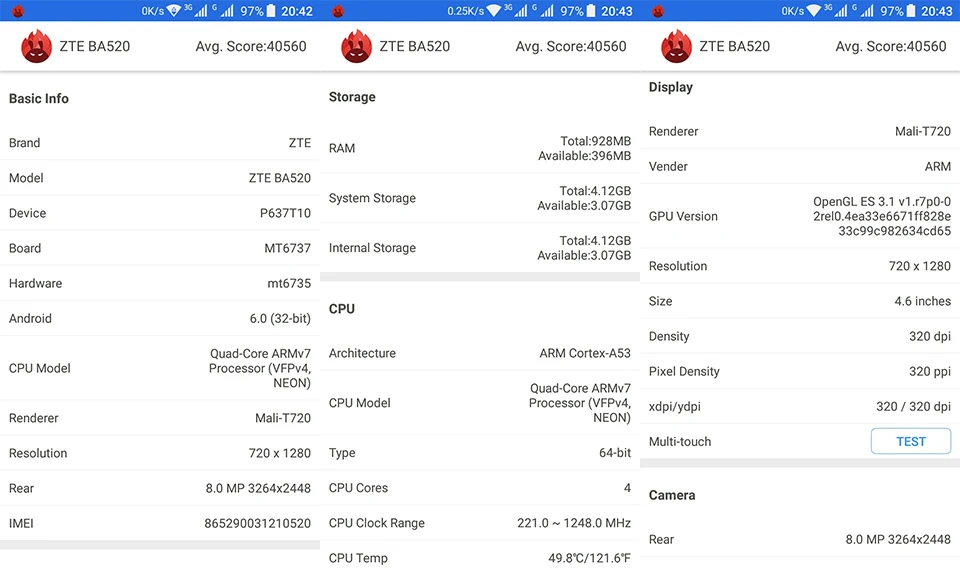
Task: Select CPU Clock Range 221.0 ~ 1248.0 MHz
Action: [x=574, y=523]
